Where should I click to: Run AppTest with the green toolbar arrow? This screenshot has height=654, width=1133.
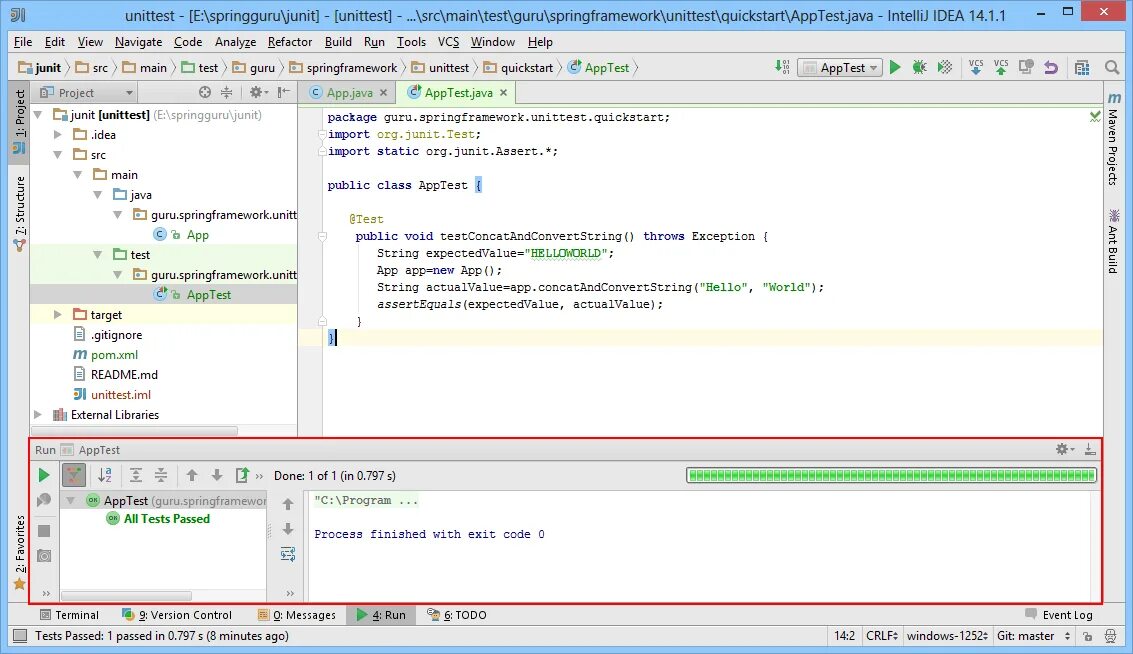pyautogui.click(x=895, y=67)
